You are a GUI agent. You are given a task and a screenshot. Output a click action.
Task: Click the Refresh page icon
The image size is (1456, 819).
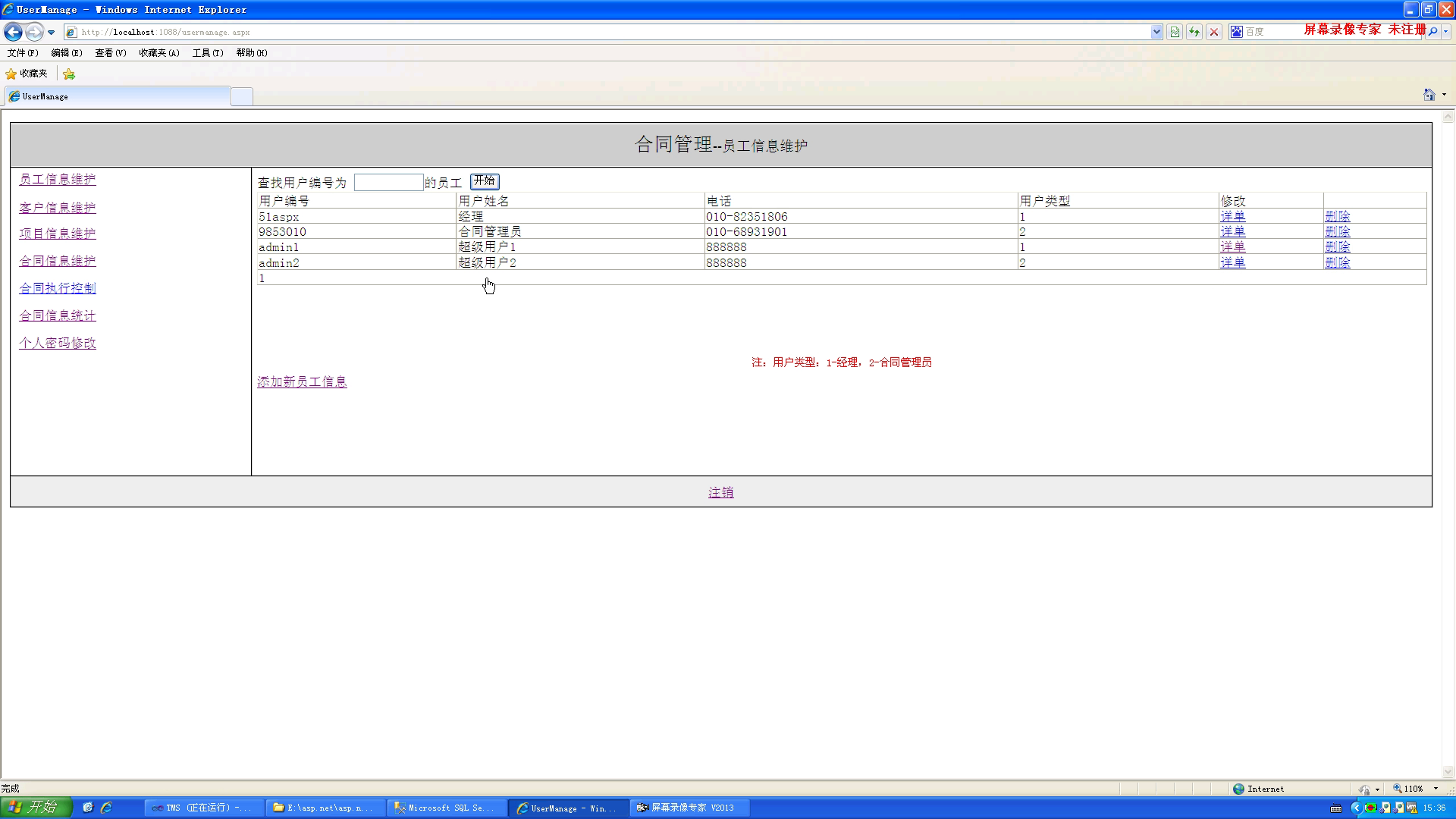[1194, 32]
